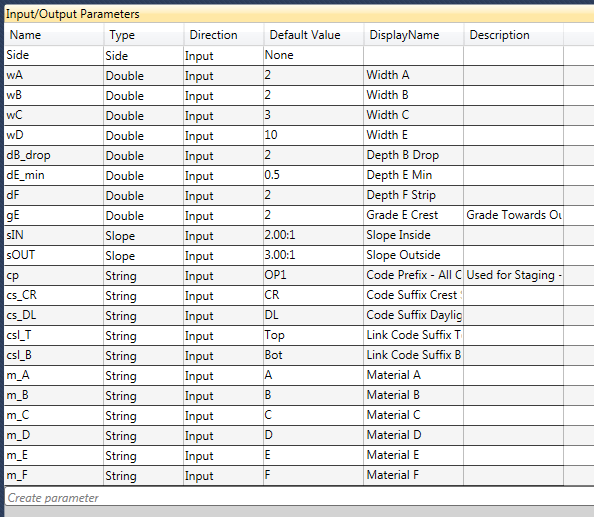
Task: Select the 'wA' parameter name cell
Action: [54, 75]
